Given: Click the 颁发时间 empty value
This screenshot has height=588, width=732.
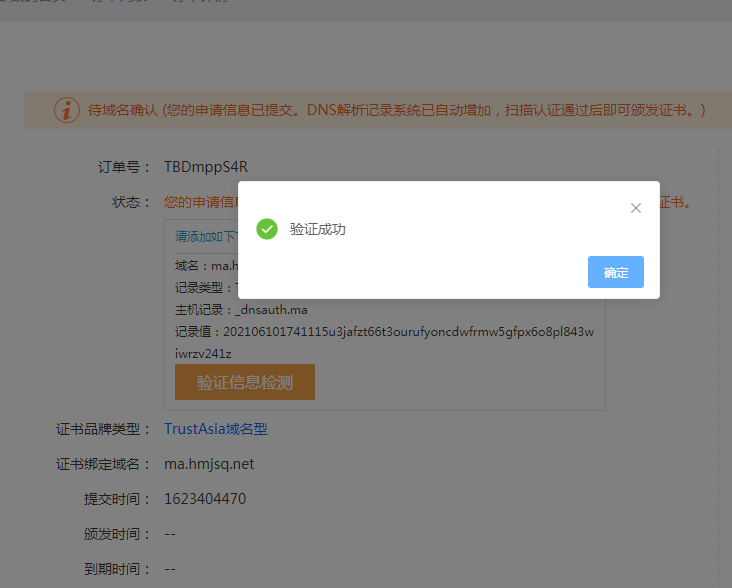Looking at the screenshot, I should click(170, 534).
